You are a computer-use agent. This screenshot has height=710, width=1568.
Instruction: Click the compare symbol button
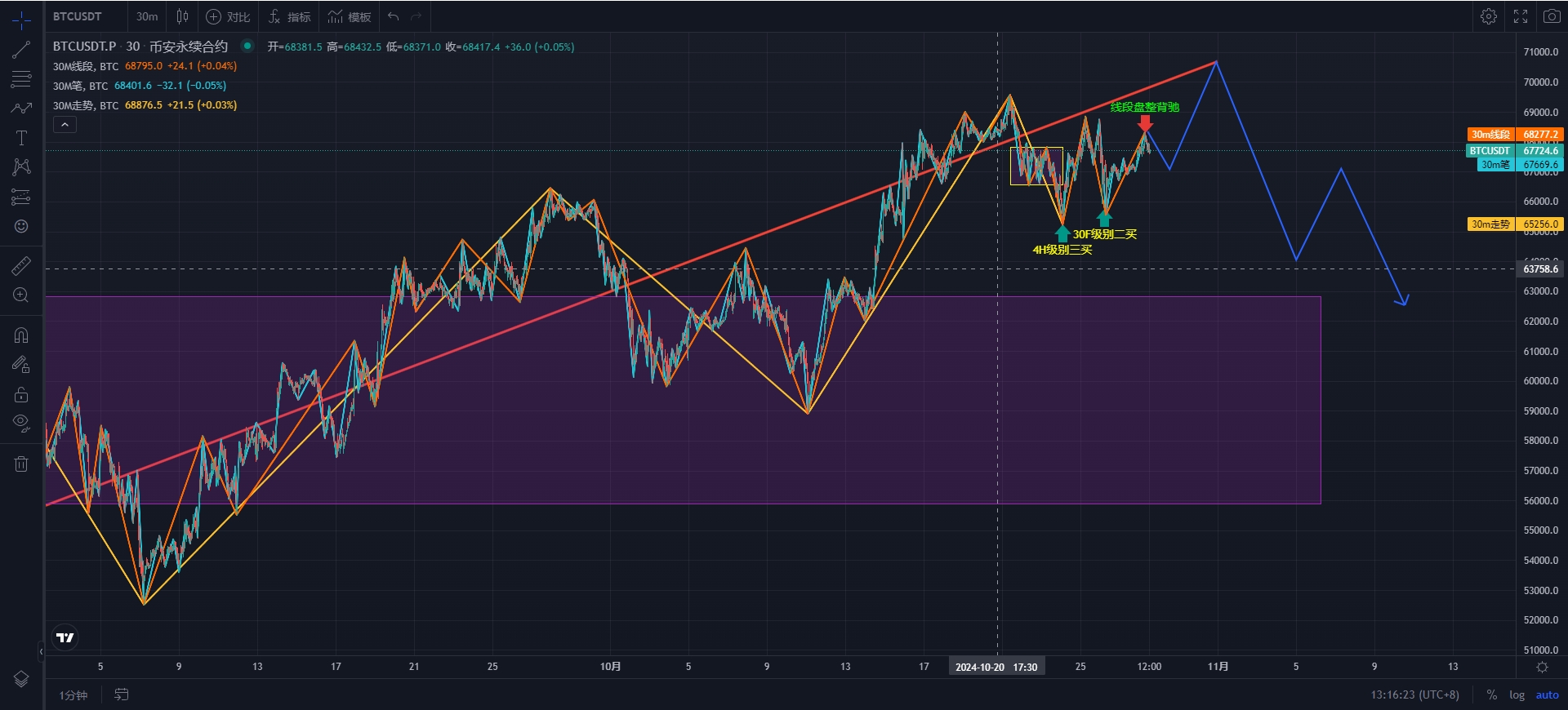[228, 16]
